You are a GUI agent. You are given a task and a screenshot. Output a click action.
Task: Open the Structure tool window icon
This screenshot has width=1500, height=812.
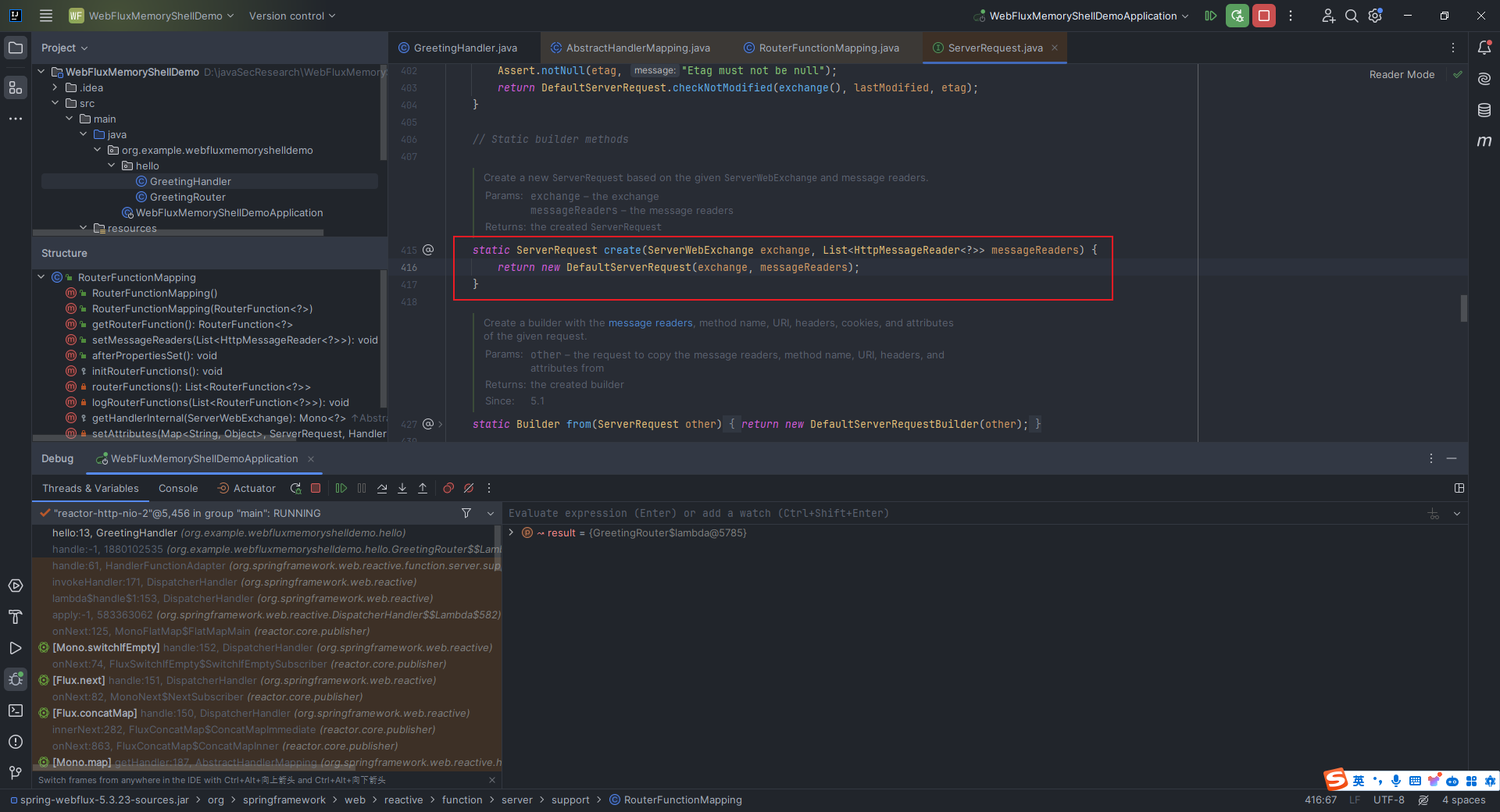(16, 87)
